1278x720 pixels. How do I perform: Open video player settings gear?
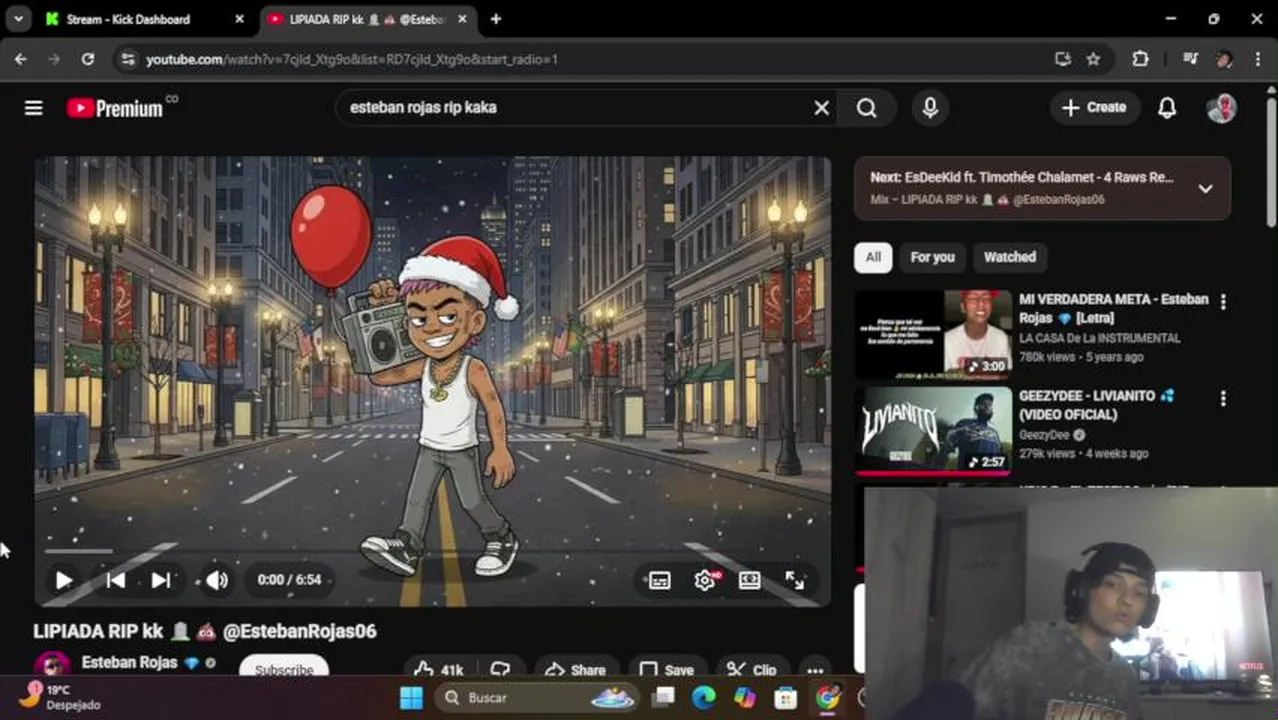(705, 581)
